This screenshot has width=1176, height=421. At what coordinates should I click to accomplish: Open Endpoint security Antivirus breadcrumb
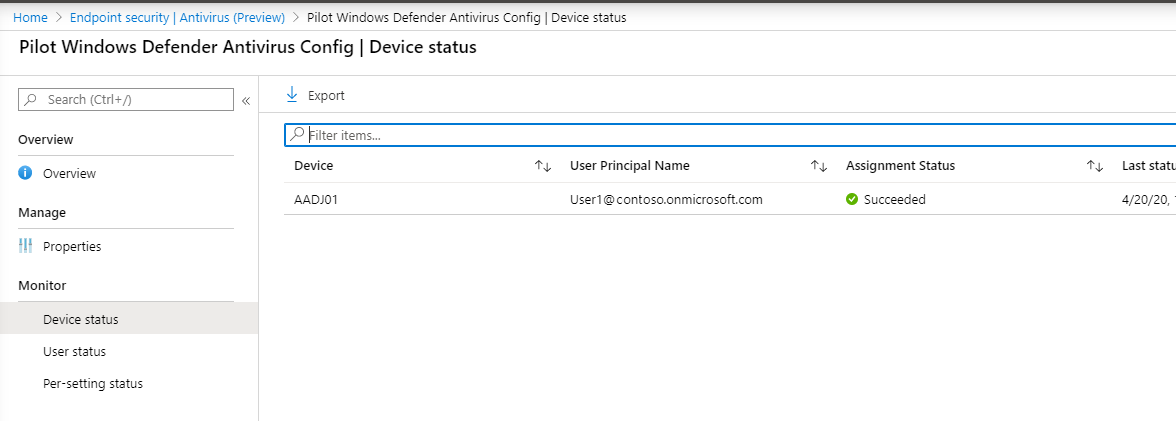pos(177,18)
